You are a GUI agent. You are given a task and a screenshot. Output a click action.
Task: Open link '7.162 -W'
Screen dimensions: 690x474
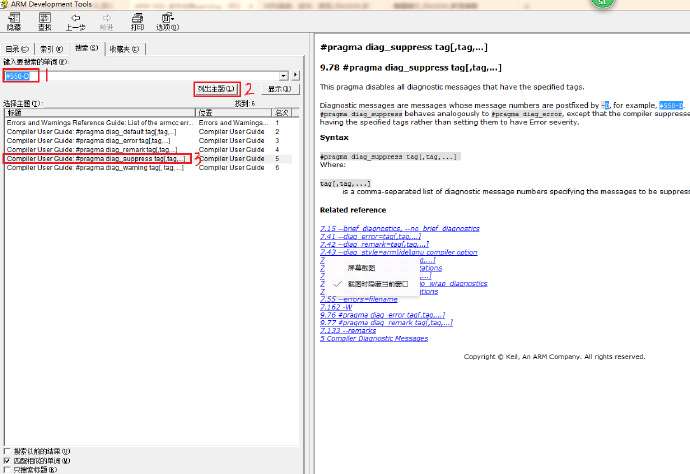(336, 307)
